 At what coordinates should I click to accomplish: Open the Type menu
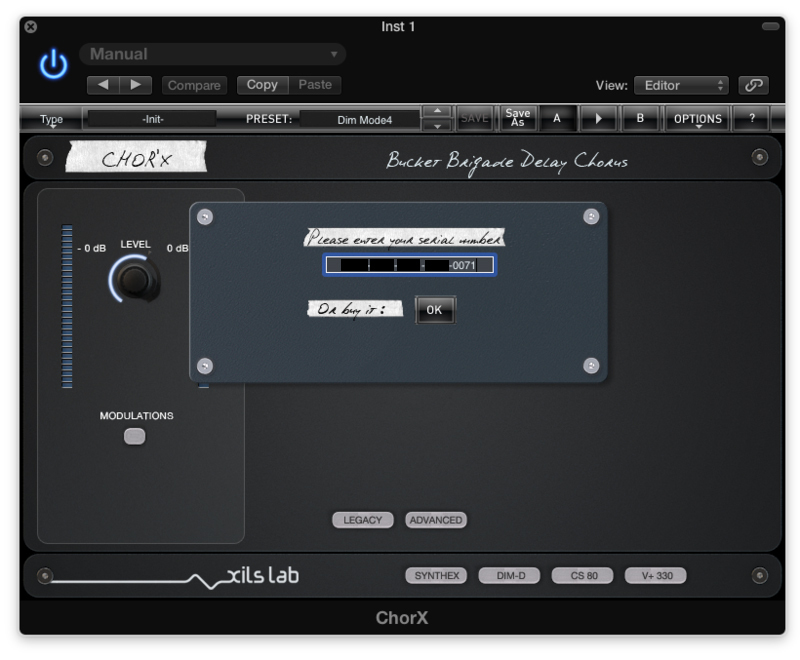51,119
